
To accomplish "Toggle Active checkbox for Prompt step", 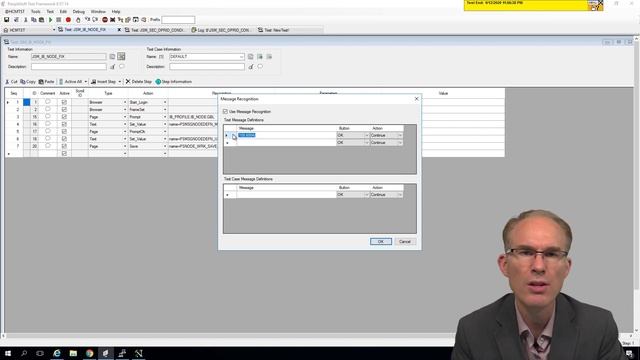I will 64,117.
